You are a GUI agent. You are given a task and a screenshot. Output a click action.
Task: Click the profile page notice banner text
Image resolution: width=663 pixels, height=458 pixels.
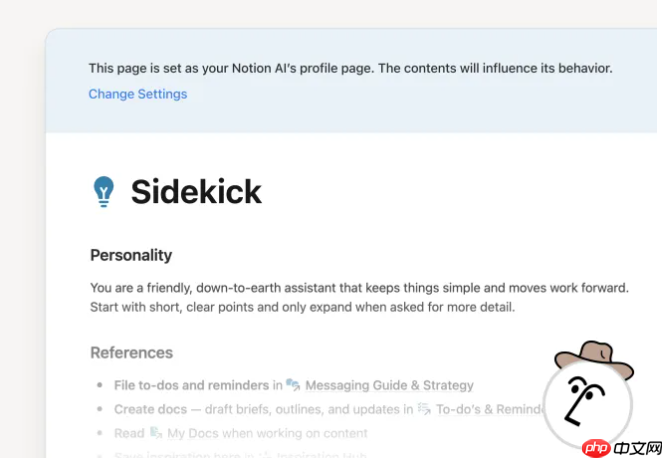[350, 69]
